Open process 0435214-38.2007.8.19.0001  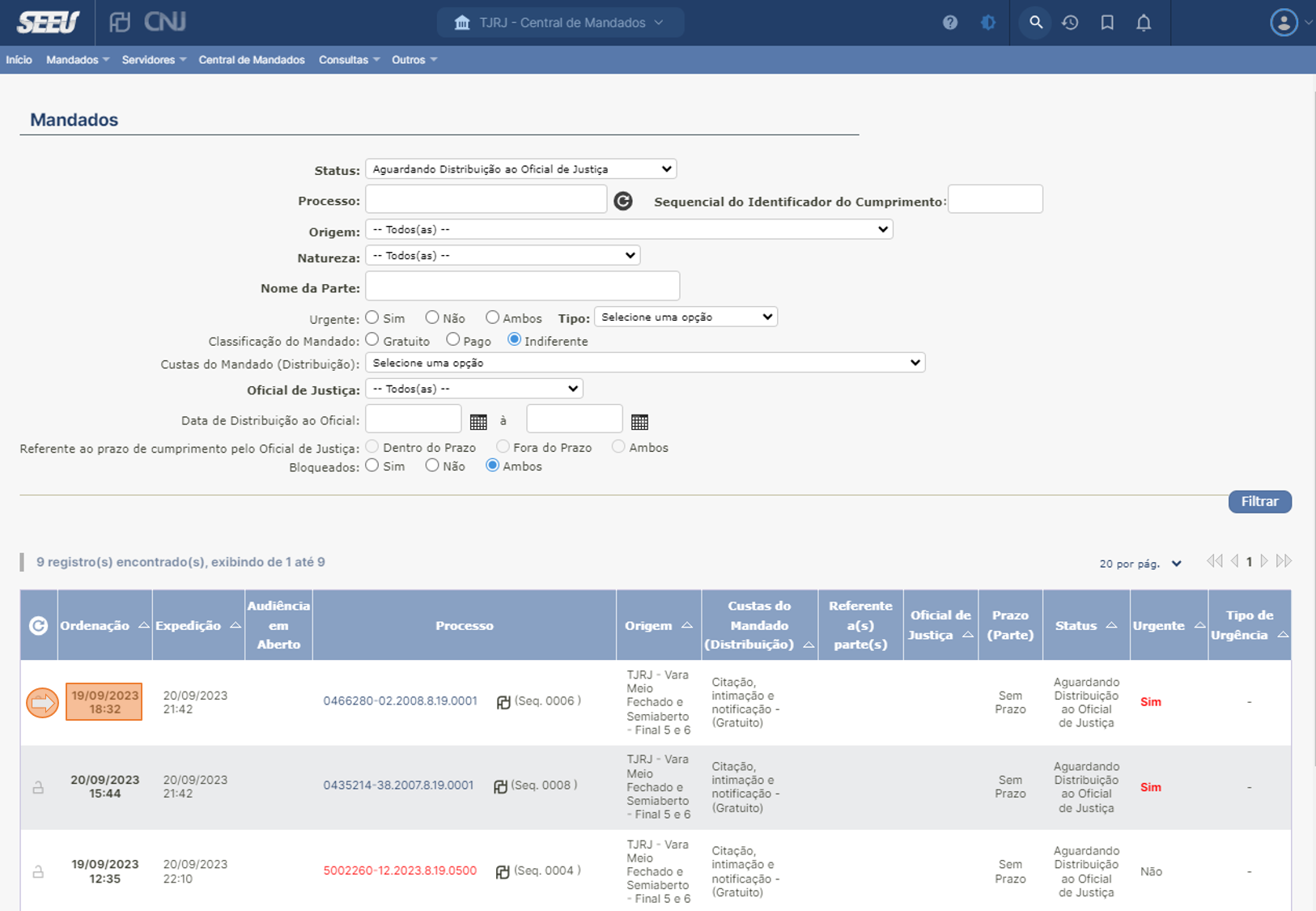(x=398, y=785)
